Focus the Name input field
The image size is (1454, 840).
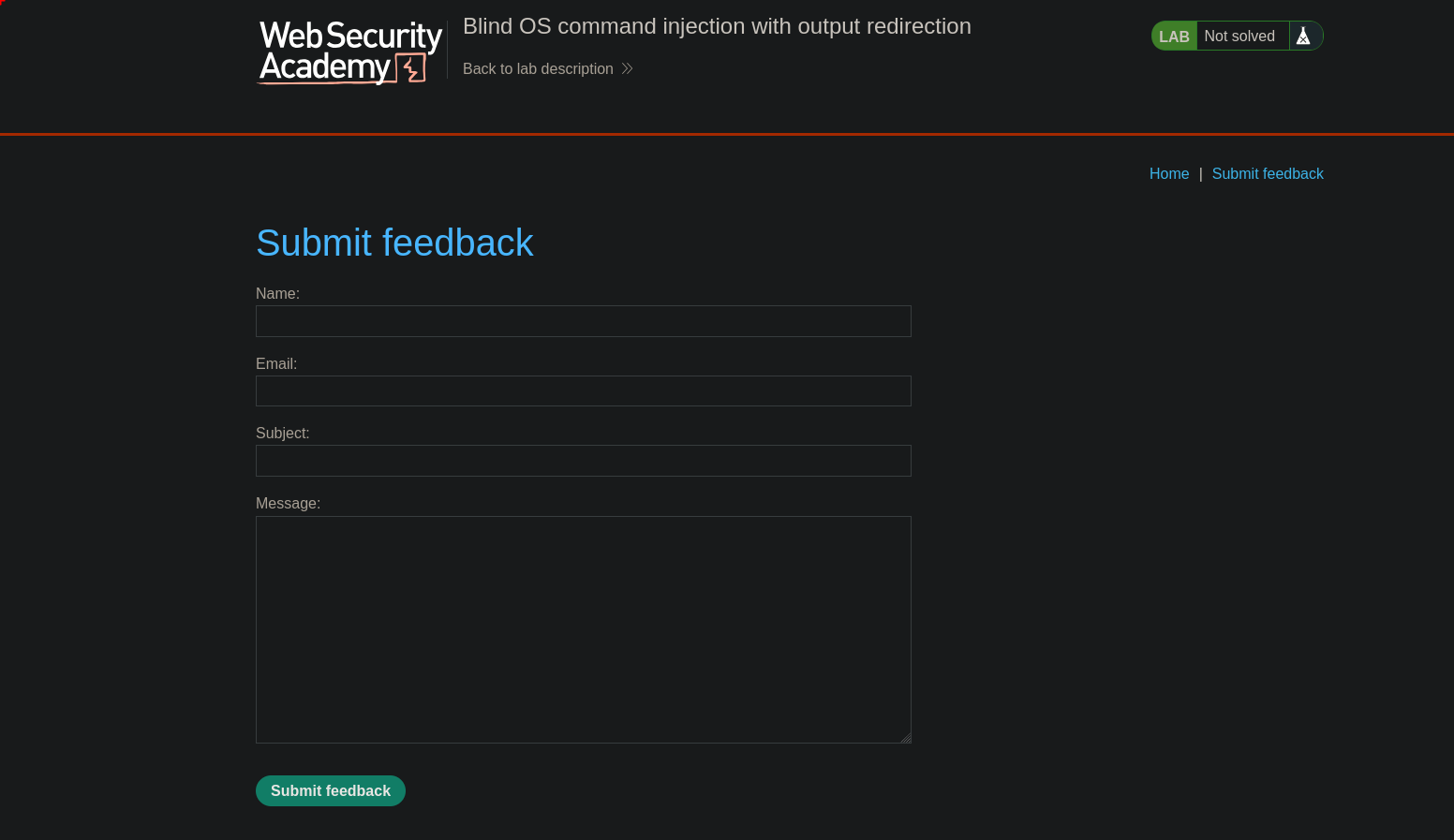tap(583, 321)
